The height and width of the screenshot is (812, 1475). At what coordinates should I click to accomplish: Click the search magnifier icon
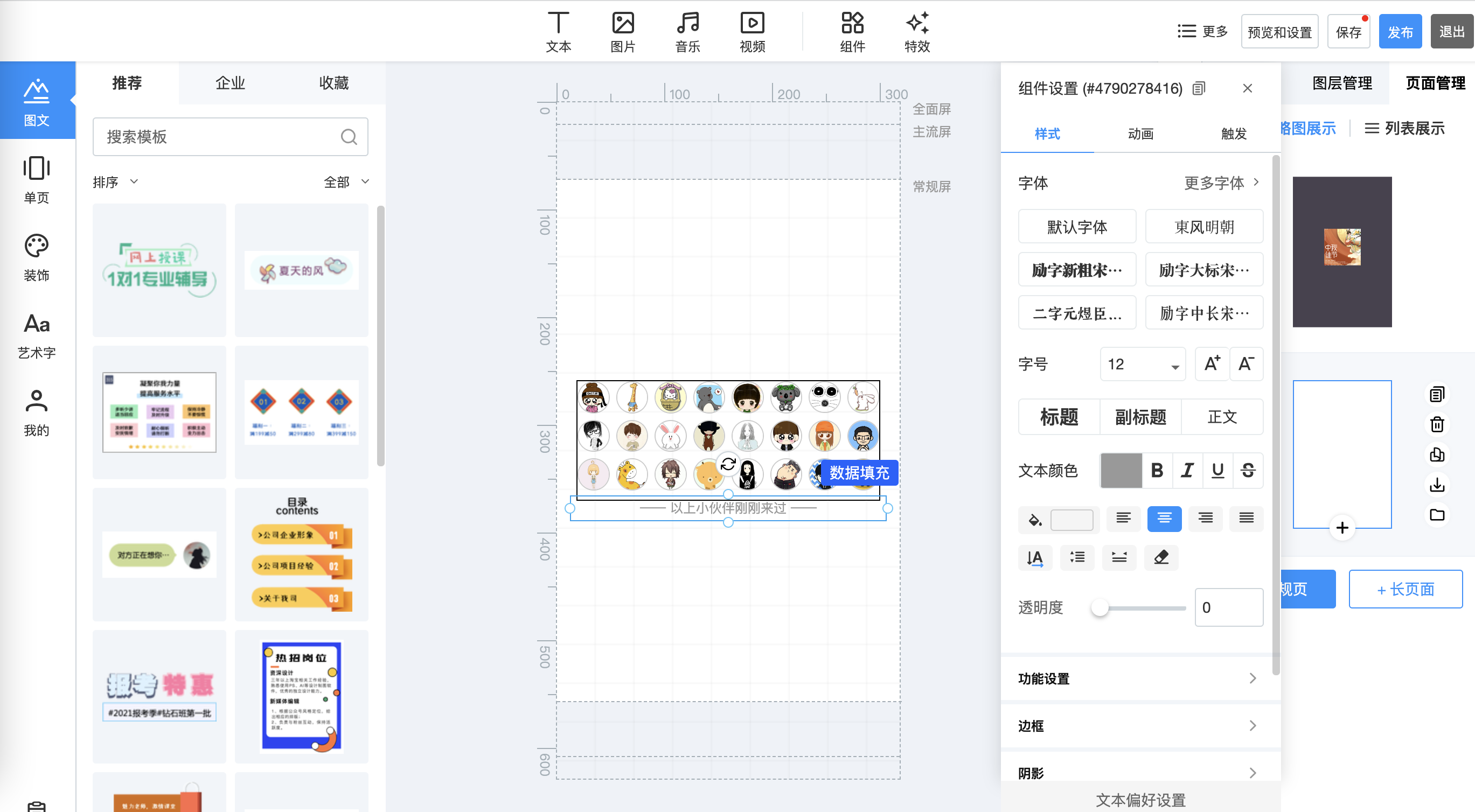pos(349,137)
